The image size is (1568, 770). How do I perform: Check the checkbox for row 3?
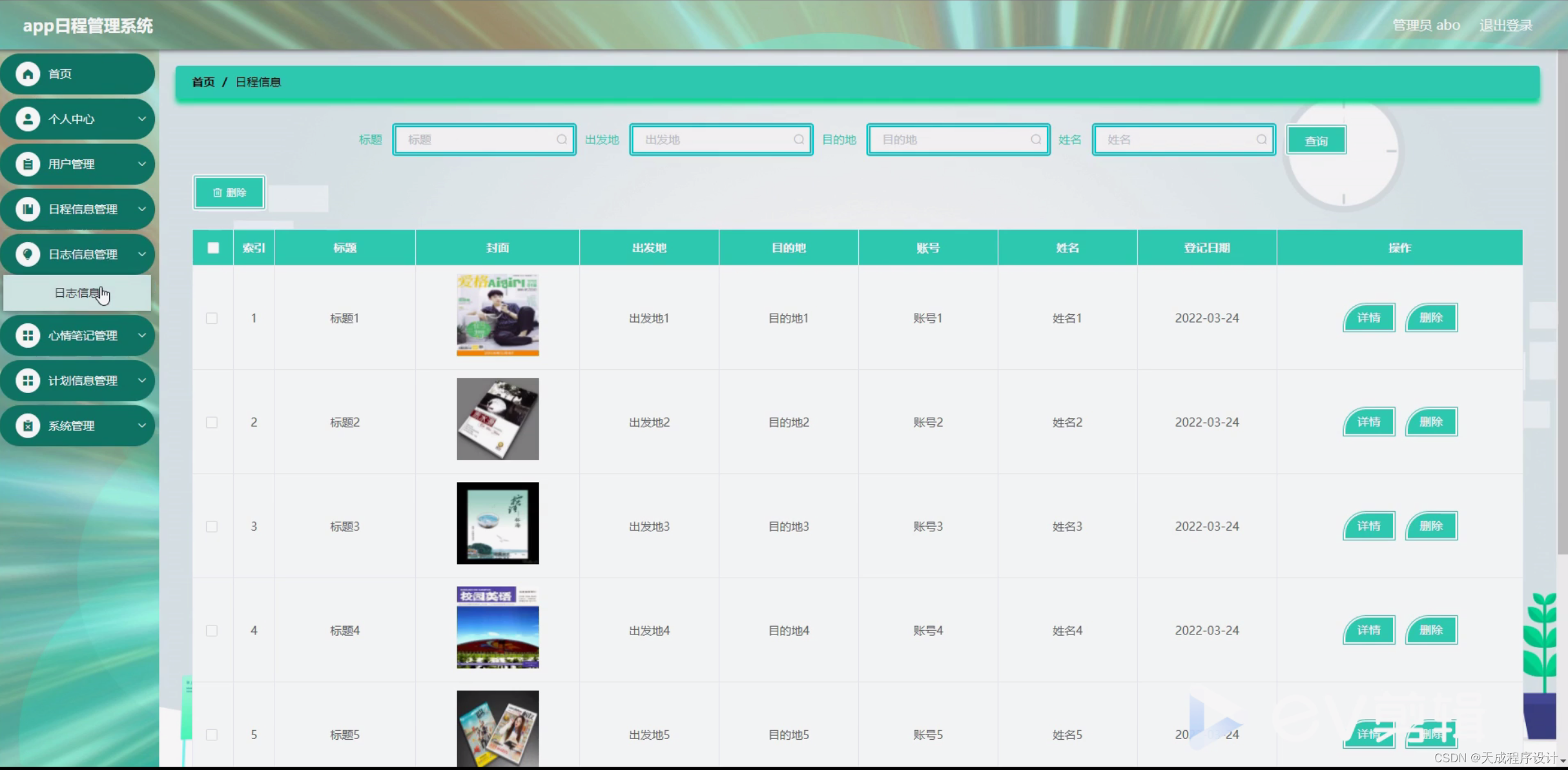click(212, 527)
